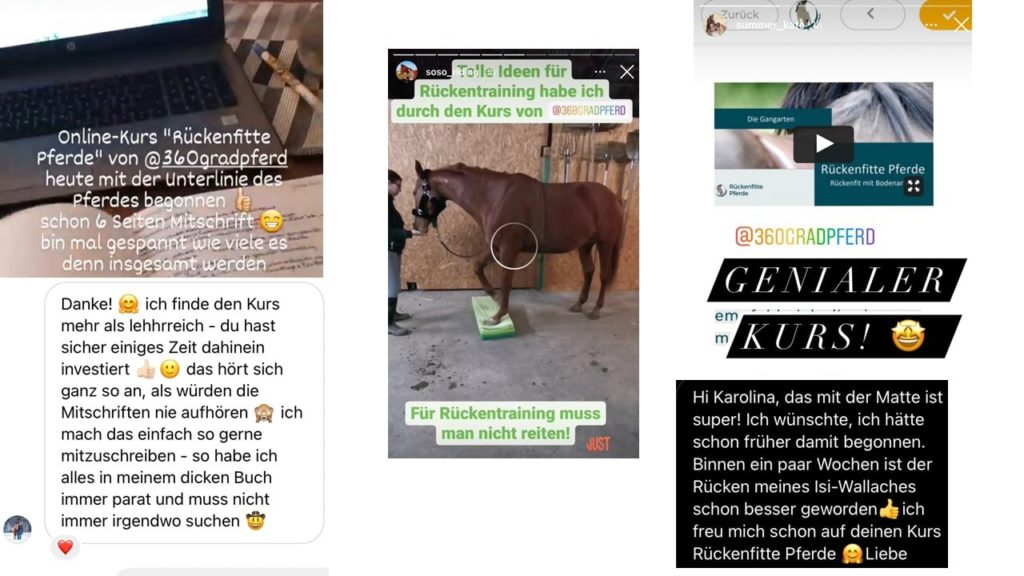Viewport: 1024px width, 576px height.
Task: Open the sender's avatar beside chat message
Action: 17,528
